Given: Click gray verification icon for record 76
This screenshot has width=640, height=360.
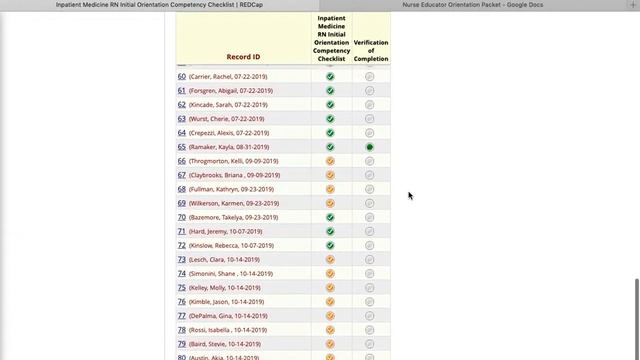Looking at the screenshot, I should point(369,302).
